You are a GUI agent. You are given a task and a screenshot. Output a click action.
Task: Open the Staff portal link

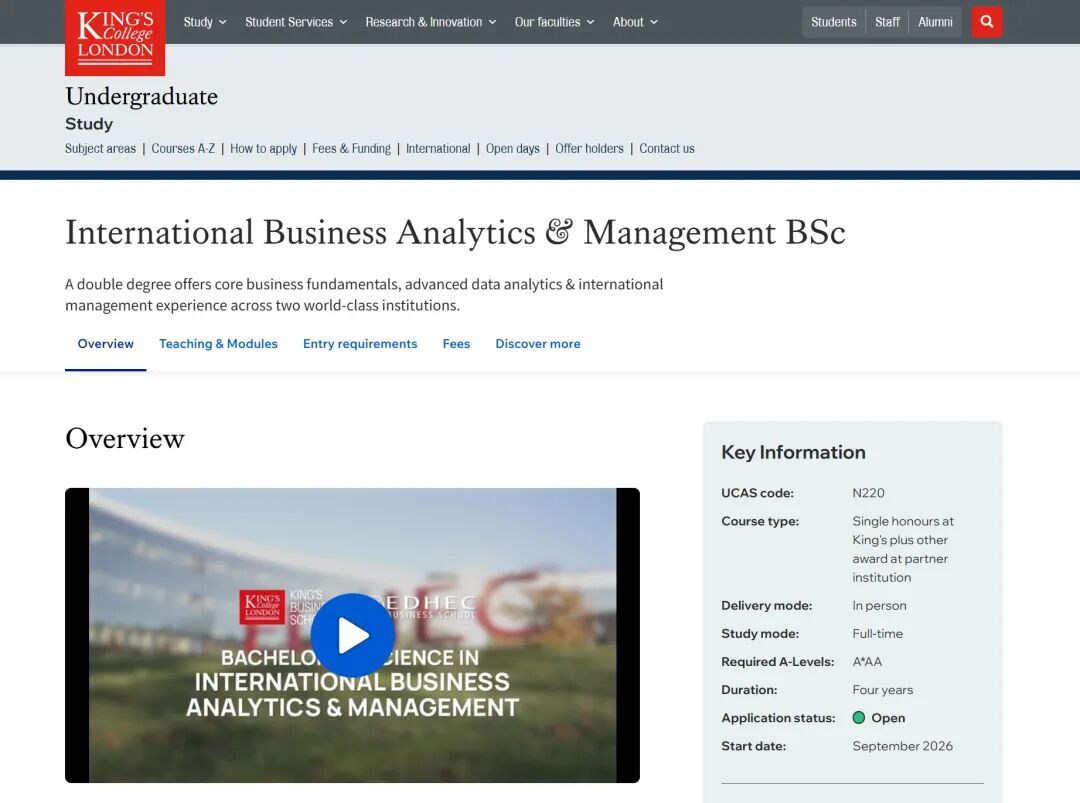pos(887,22)
